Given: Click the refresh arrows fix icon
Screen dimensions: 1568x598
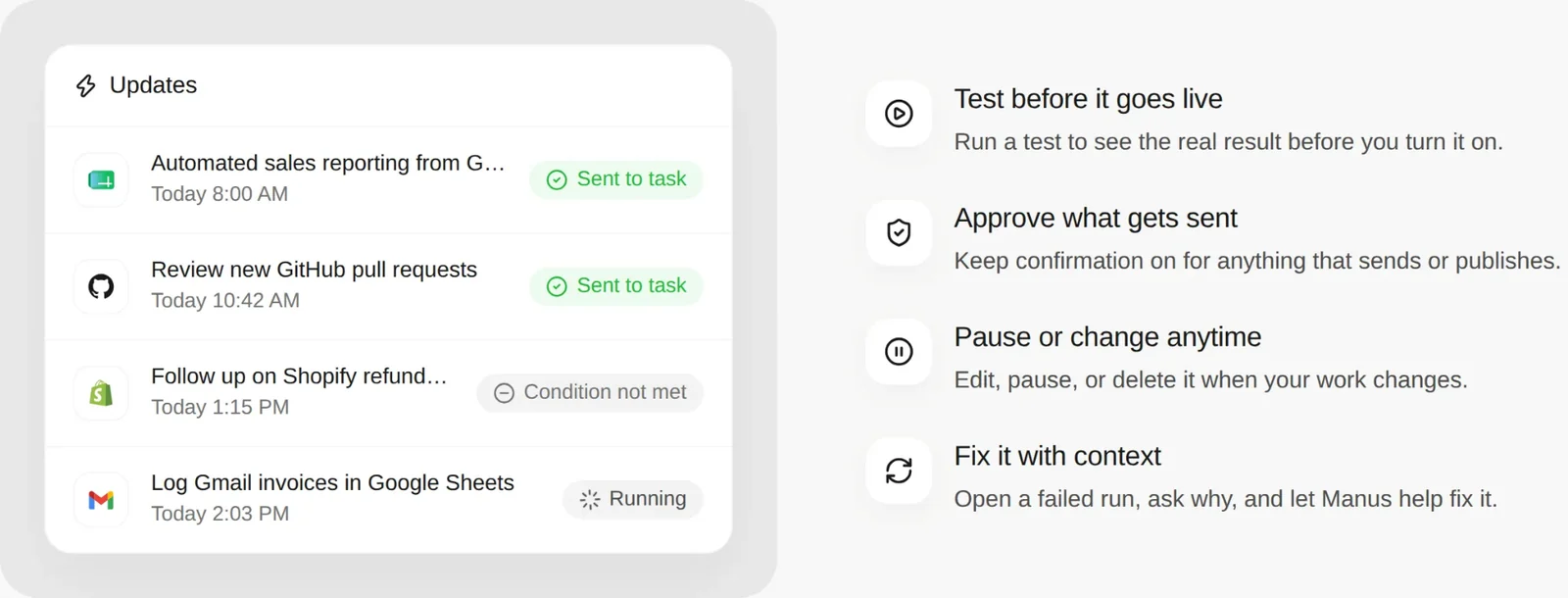Looking at the screenshot, I should (x=899, y=471).
